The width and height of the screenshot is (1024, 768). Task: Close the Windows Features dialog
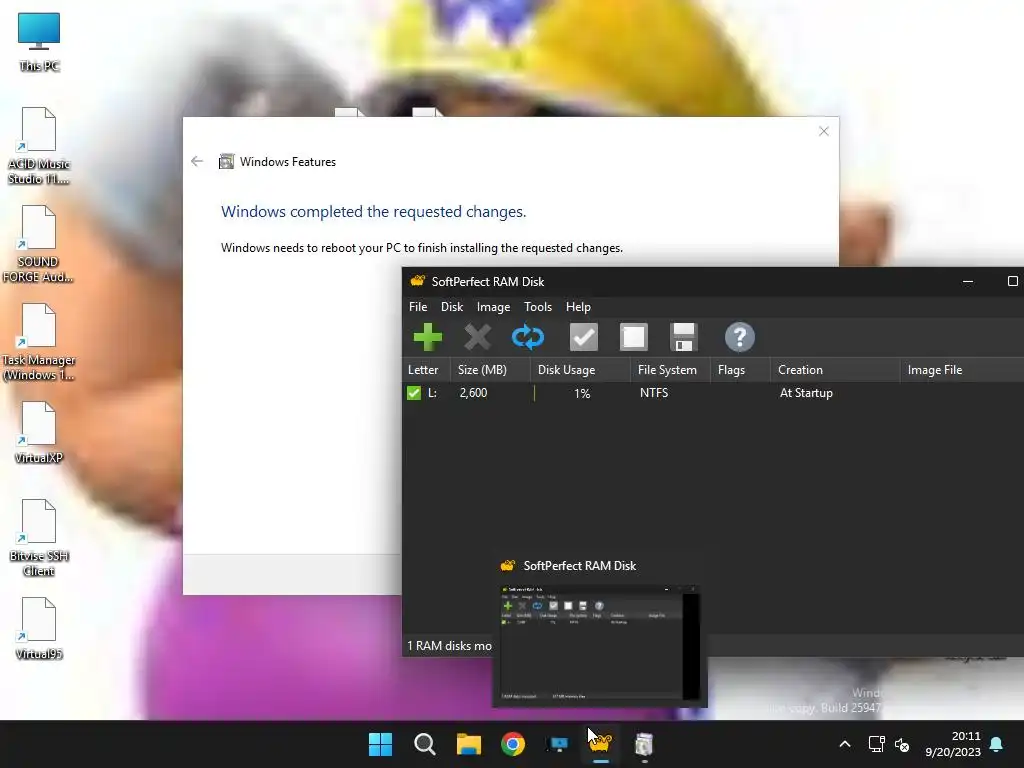coord(824,131)
